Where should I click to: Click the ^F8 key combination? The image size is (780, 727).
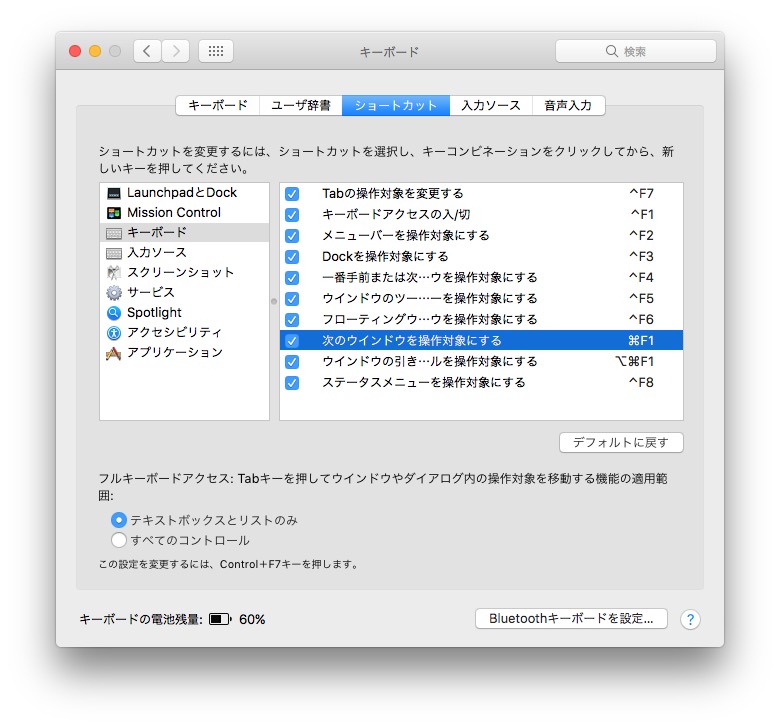tap(641, 383)
